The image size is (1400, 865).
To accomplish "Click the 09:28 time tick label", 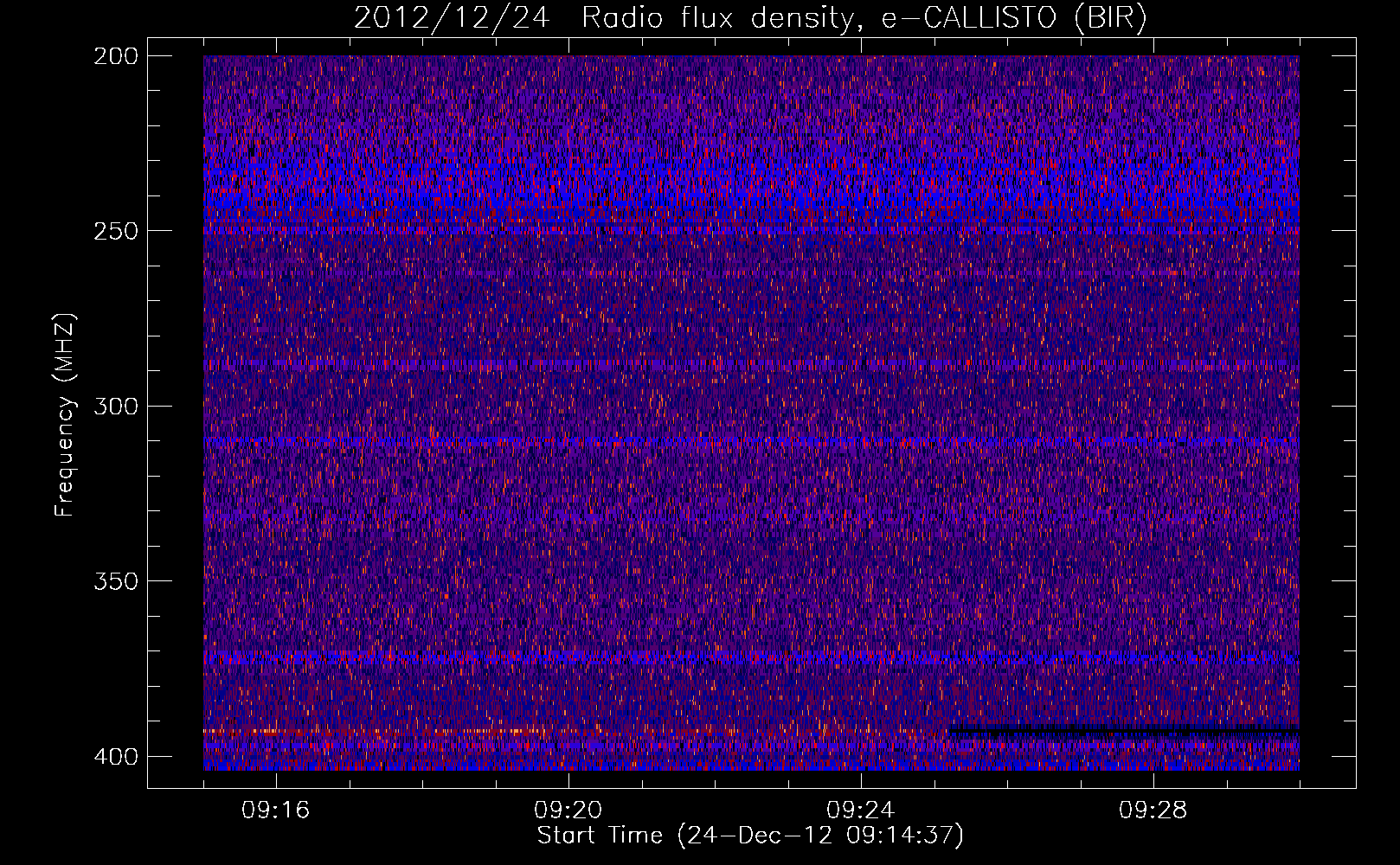I will click(1153, 811).
